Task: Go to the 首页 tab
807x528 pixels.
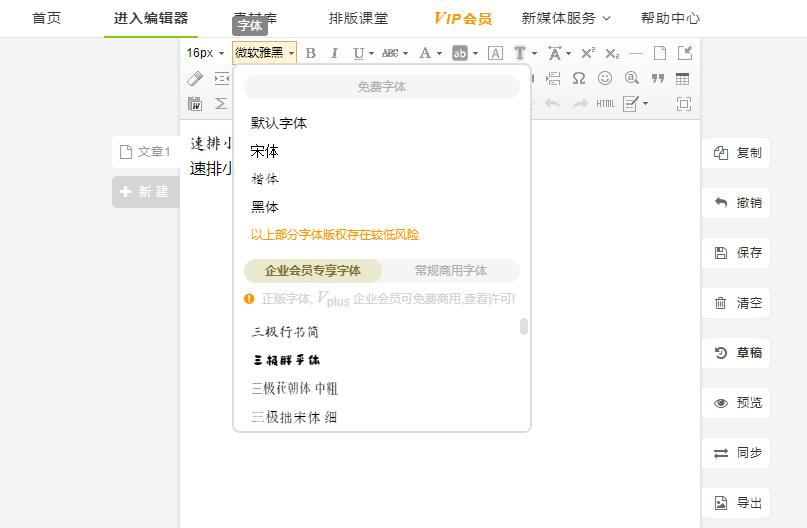Action: pos(46,19)
